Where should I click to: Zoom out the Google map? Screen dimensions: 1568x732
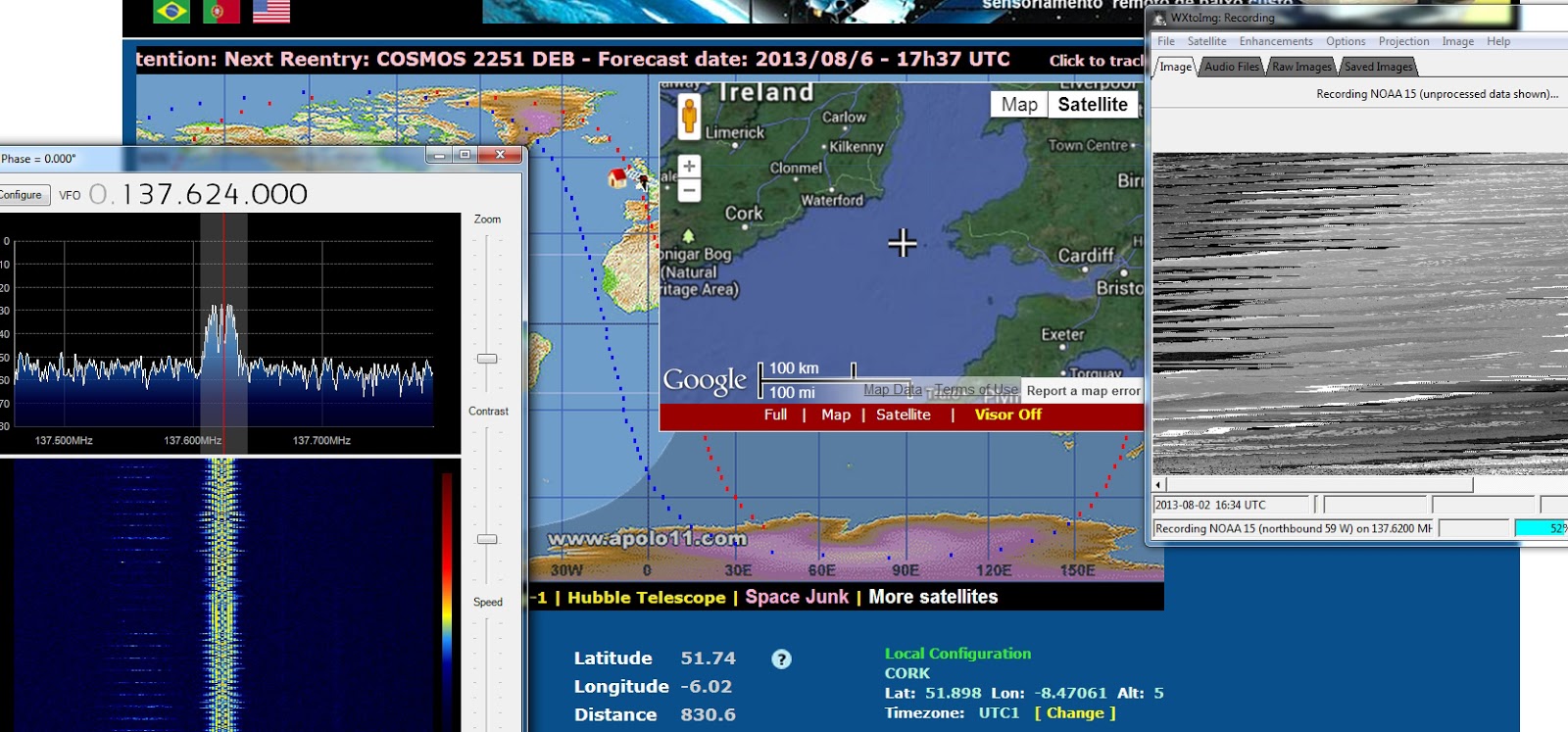689,190
